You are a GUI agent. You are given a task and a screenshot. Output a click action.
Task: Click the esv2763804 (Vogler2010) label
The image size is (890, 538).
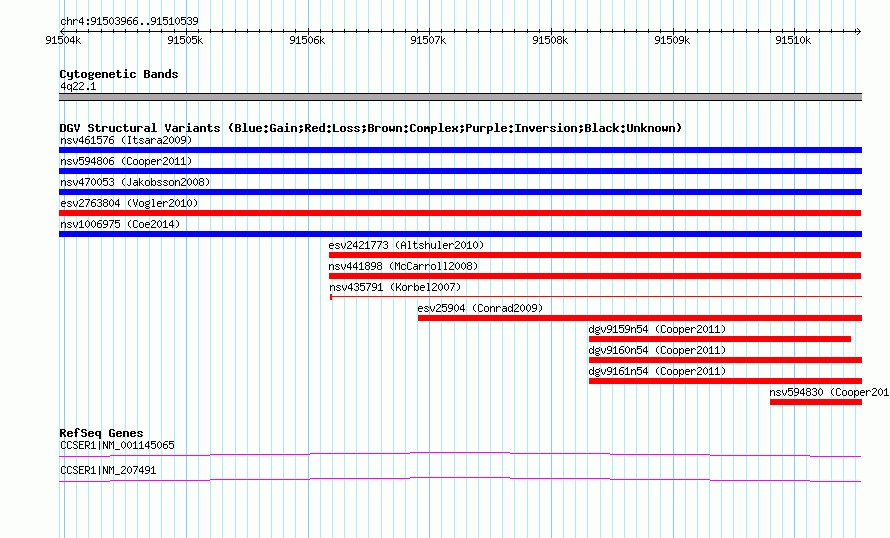point(129,203)
